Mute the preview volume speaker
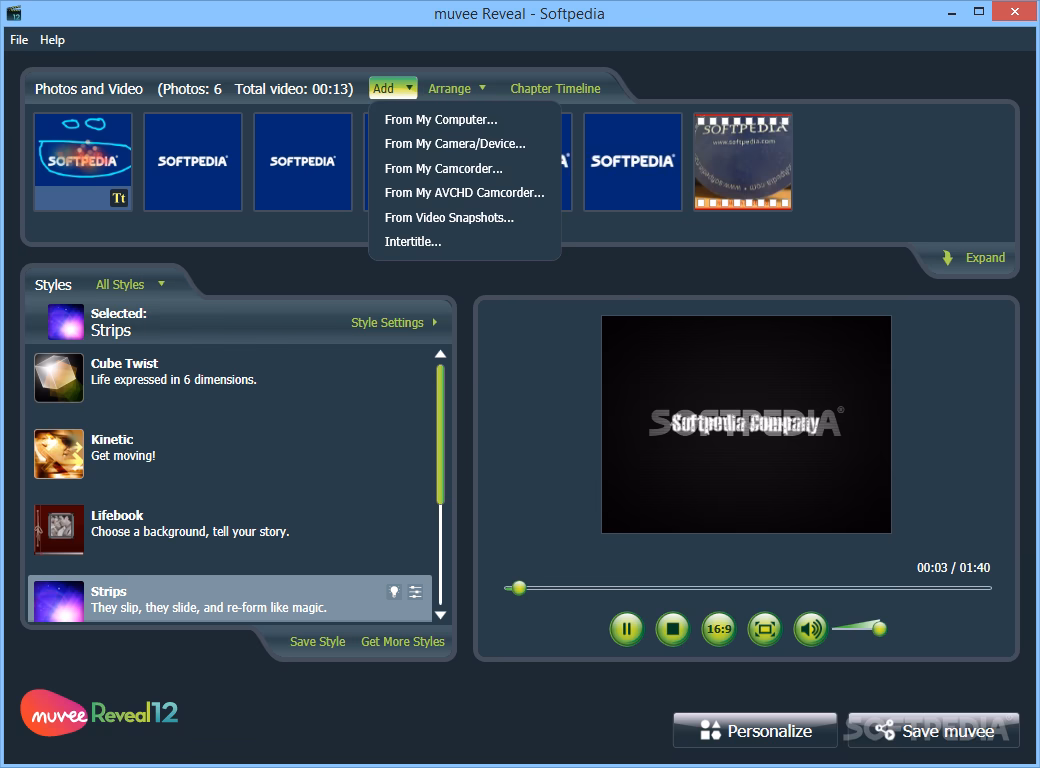The height and width of the screenshot is (768, 1040). [x=811, y=628]
